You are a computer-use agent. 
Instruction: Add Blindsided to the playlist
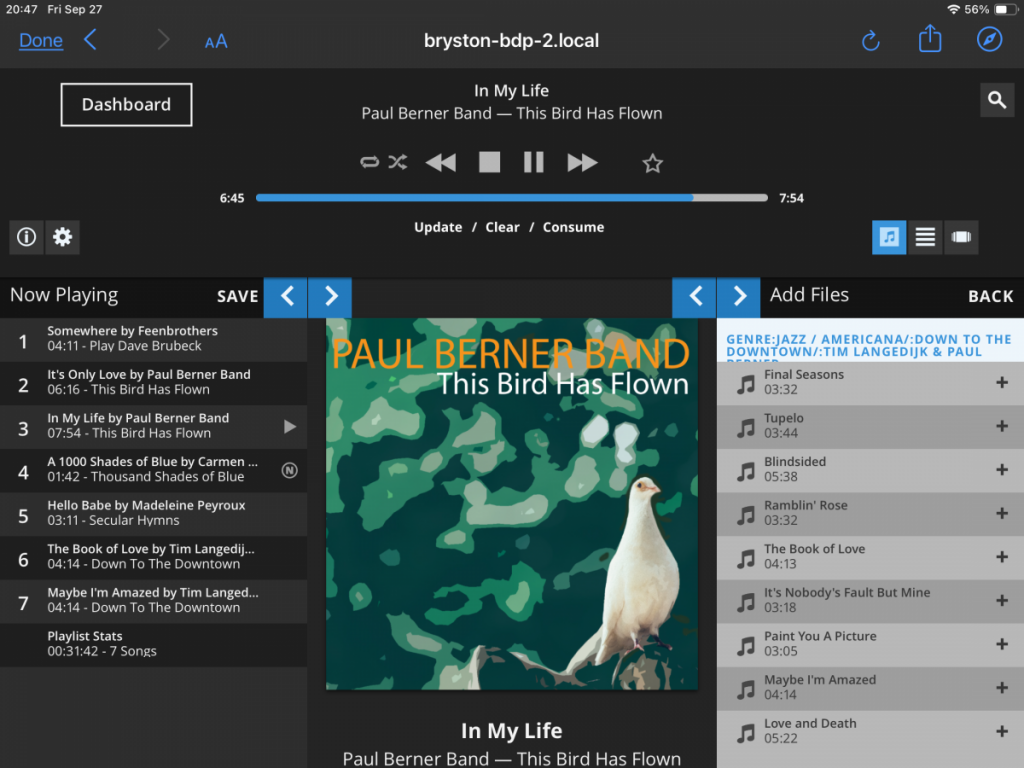(x=1002, y=470)
